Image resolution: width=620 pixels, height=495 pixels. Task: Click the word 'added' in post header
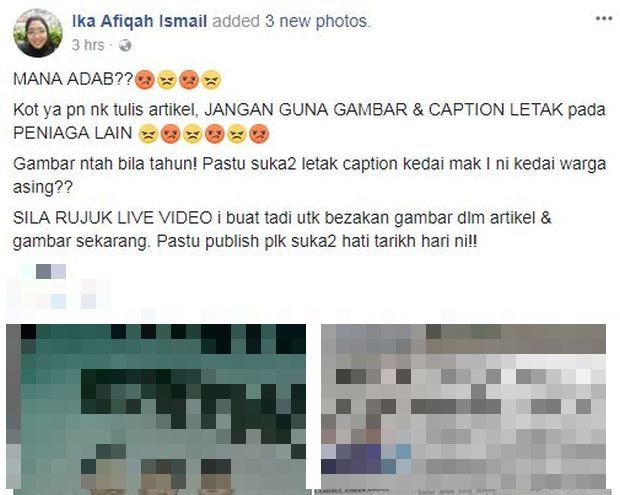(x=236, y=21)
